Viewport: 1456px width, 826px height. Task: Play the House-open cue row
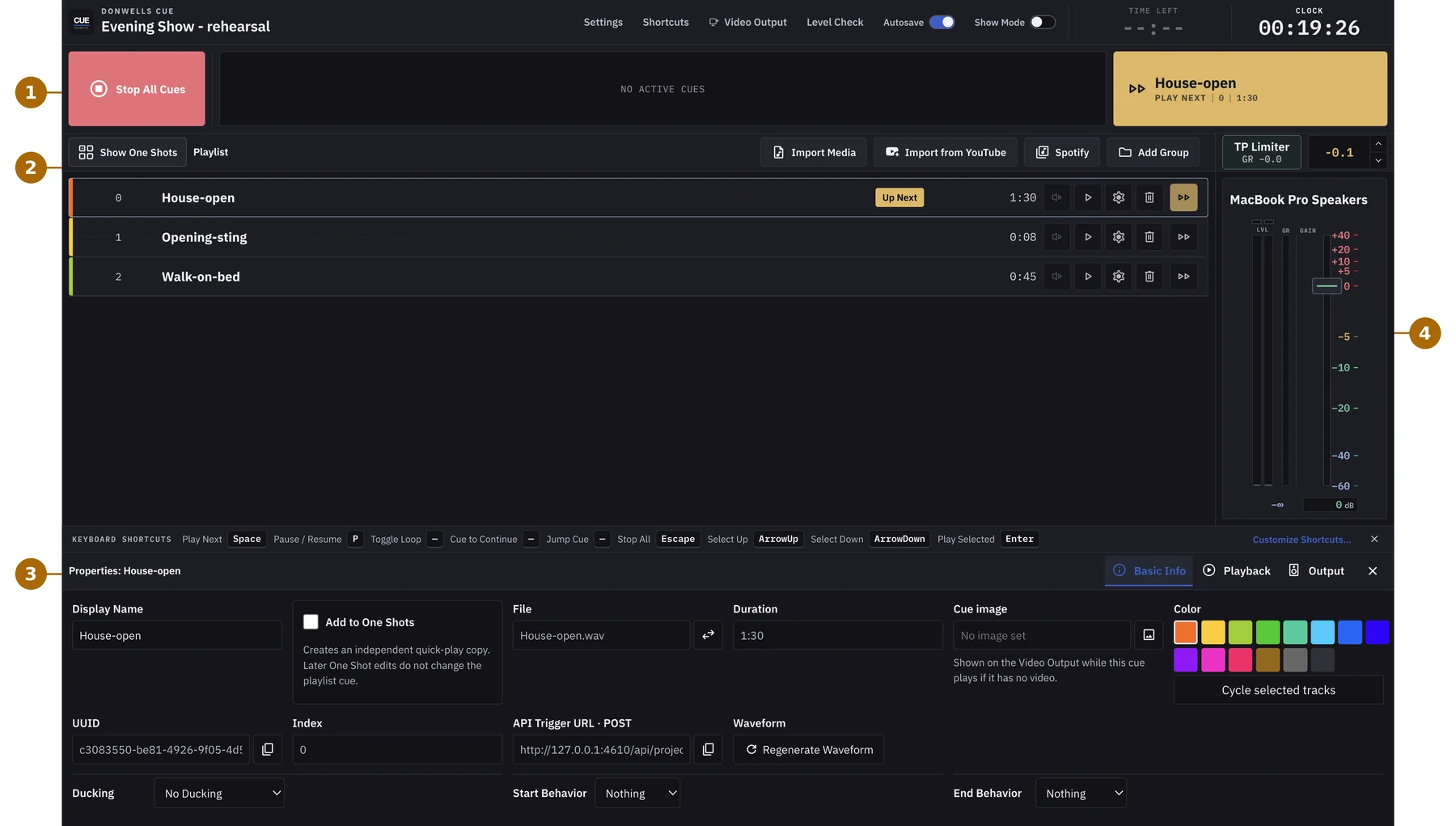[1088, 197]
